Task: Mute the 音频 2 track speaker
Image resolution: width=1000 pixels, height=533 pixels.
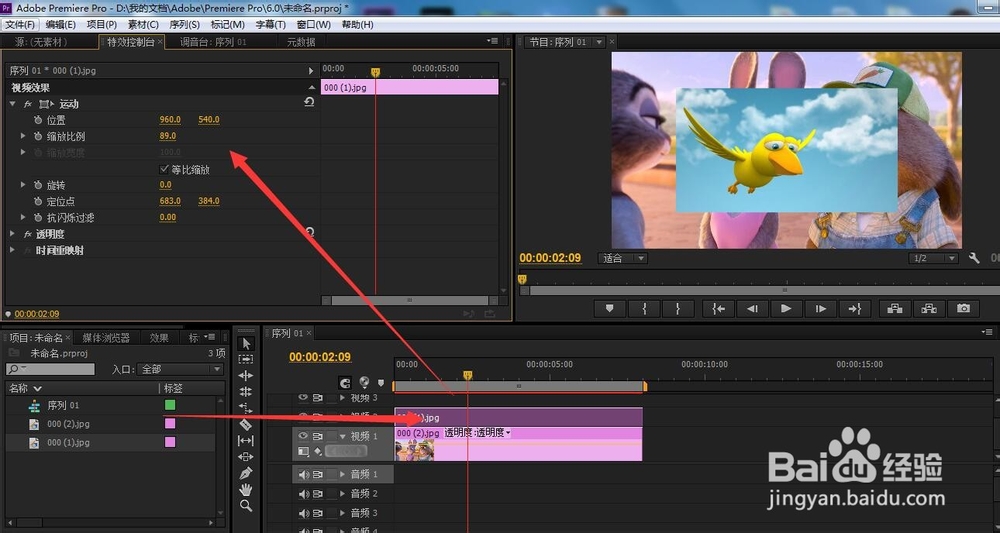Action: [304, 493]
